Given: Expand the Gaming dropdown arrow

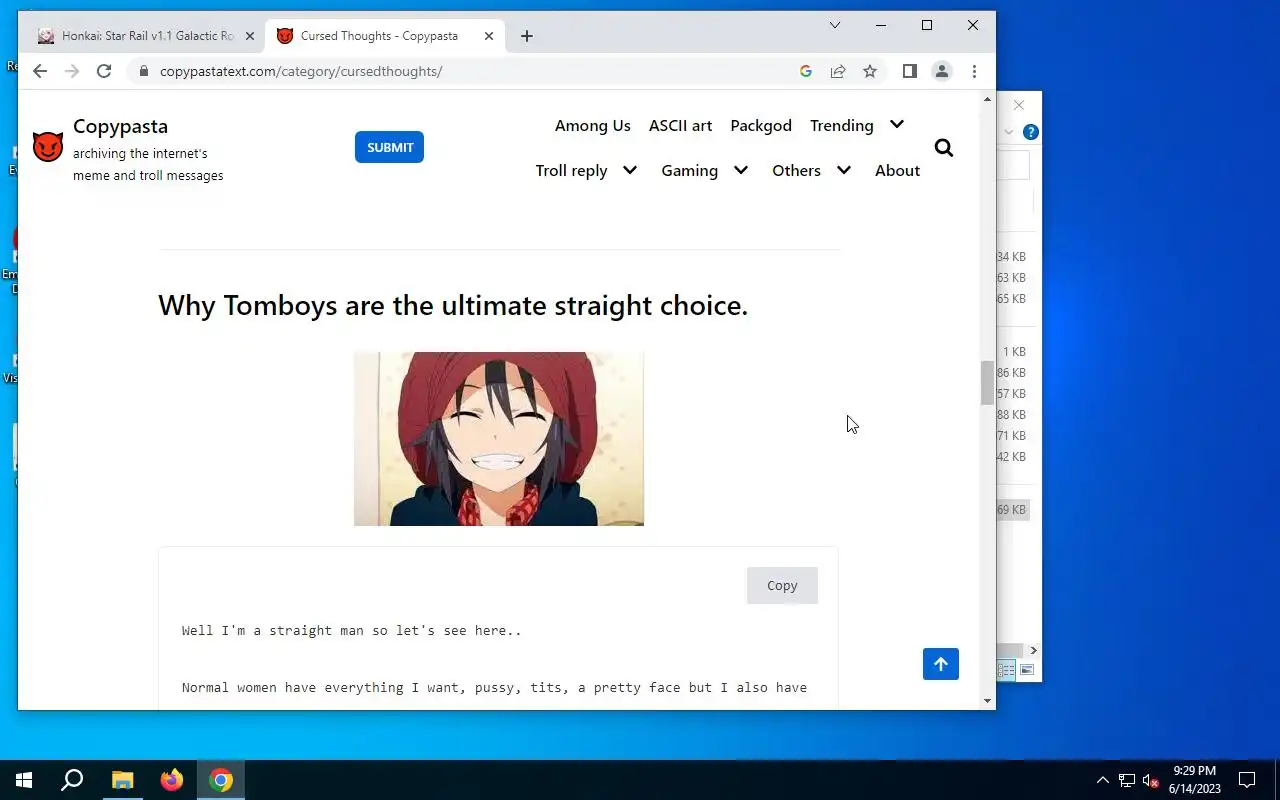Looking at the screenshot, I should [741, 170].
